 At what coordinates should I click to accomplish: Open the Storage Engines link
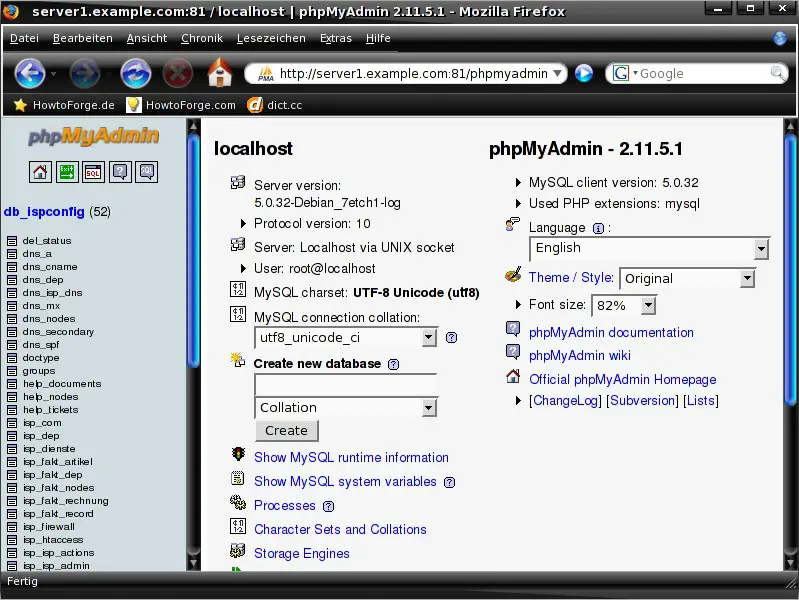(x=302, y=553)
